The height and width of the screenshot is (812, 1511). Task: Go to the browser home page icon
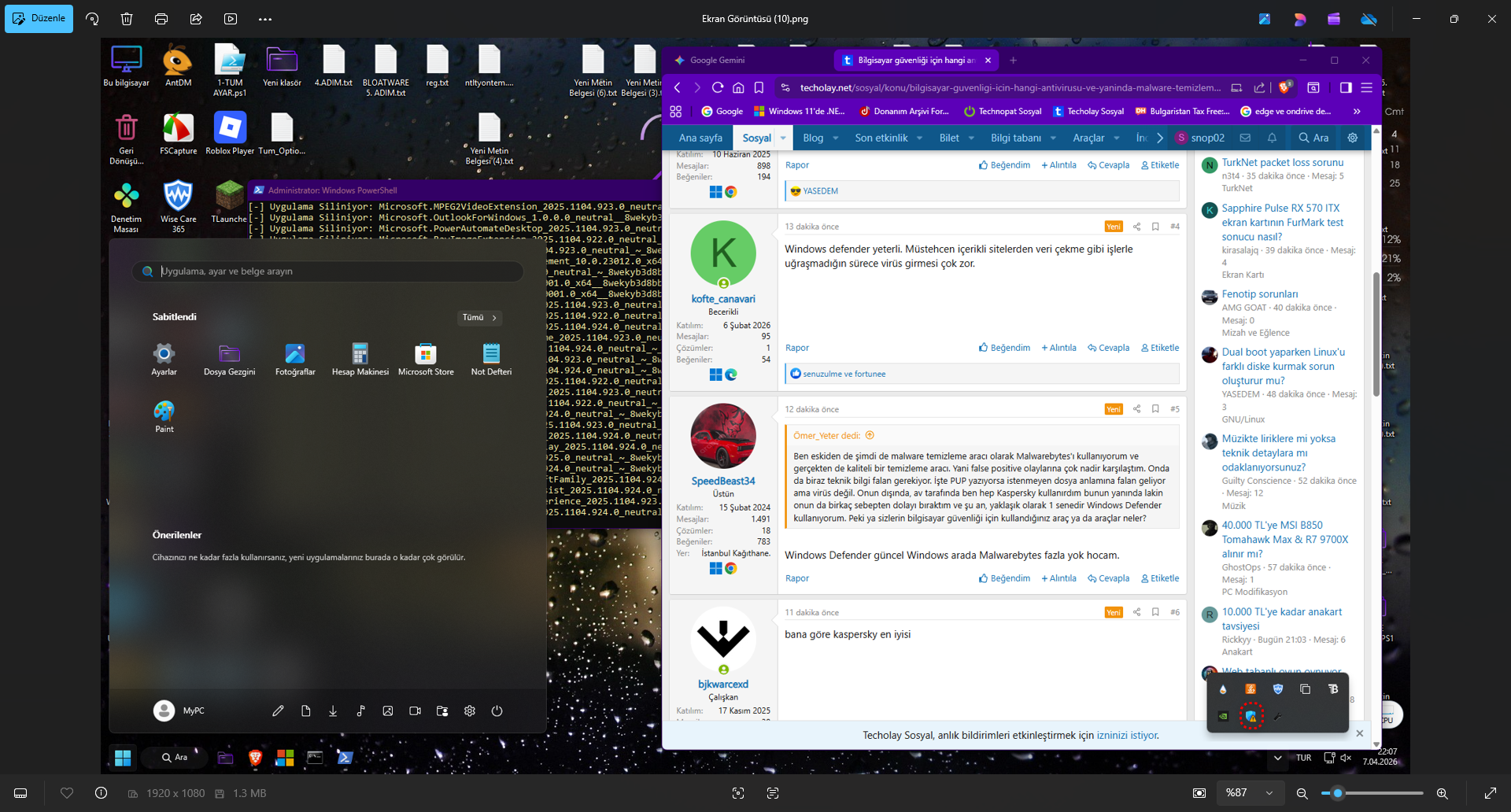pos(738,87)
